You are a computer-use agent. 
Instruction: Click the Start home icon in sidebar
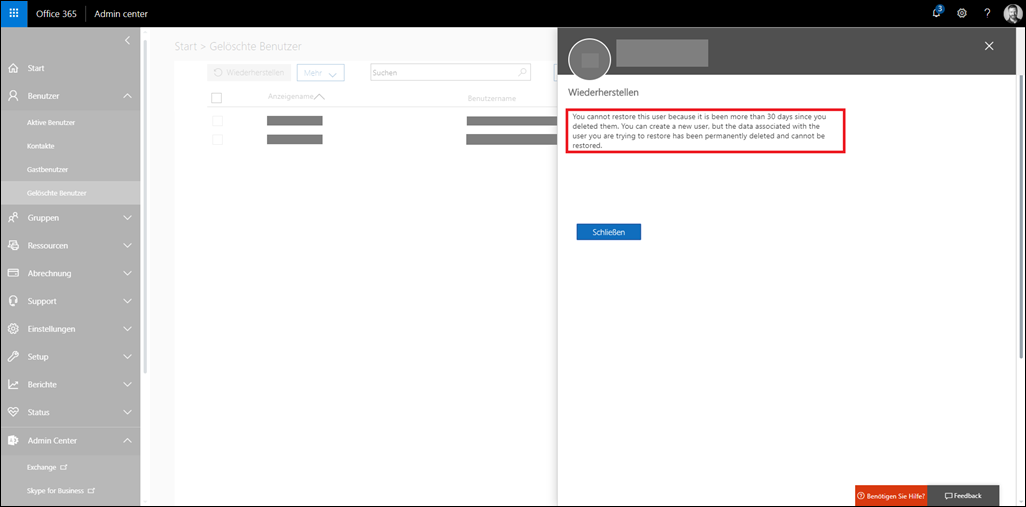pos(13,68)
